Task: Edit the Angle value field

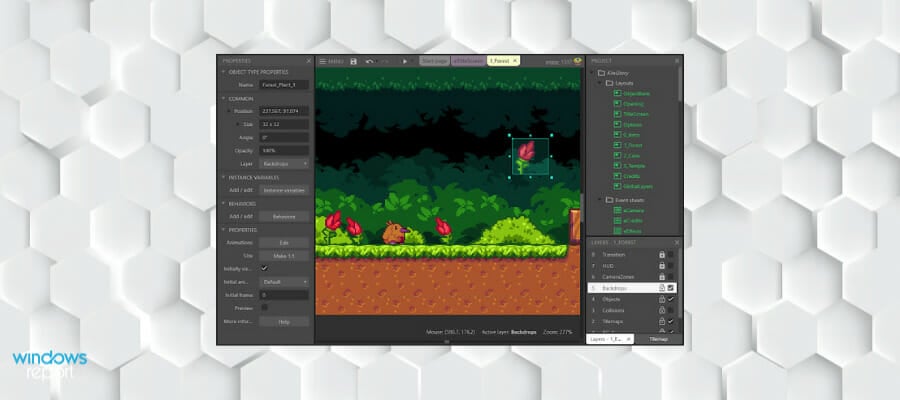Action: [x=284, y=137]
